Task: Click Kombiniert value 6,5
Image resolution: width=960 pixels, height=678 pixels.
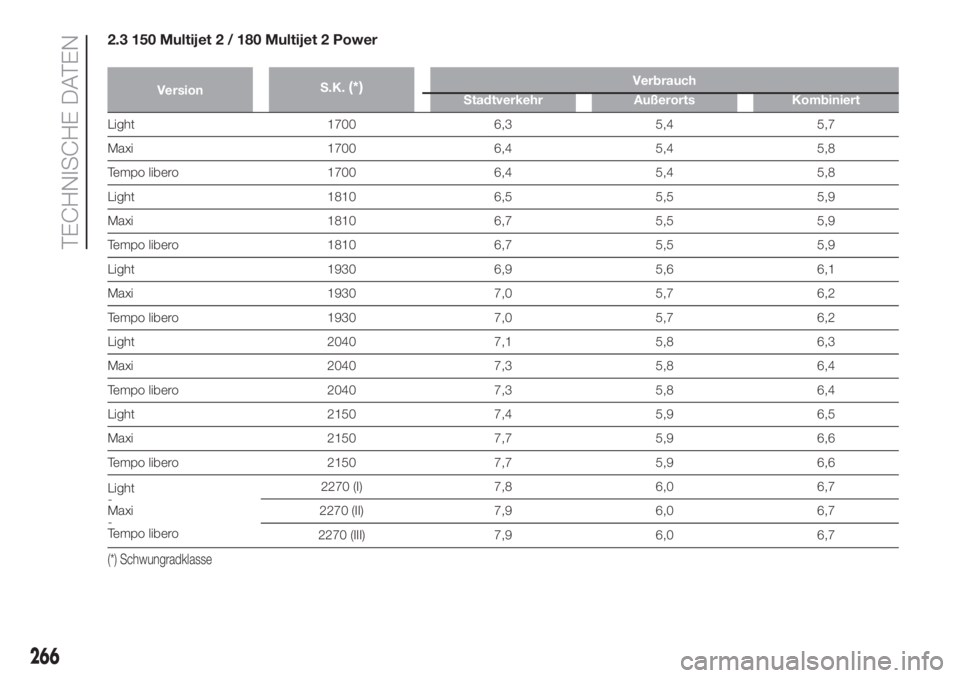Action: tap(825, 414)
